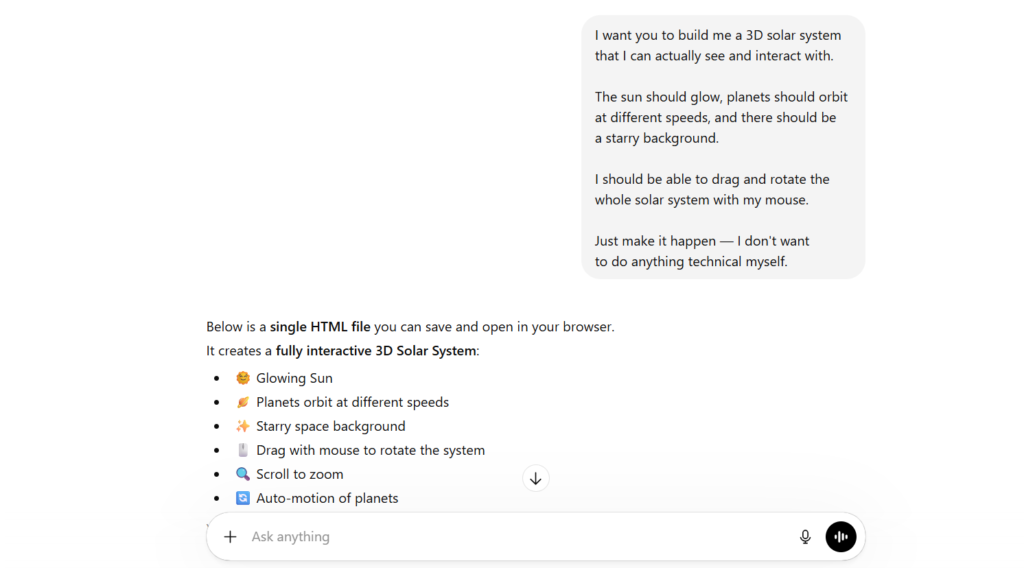The height and width of the screenshot is (568, 1024).
Task: Click the sun emoji beside Glowing Sun
Action: 243,378
